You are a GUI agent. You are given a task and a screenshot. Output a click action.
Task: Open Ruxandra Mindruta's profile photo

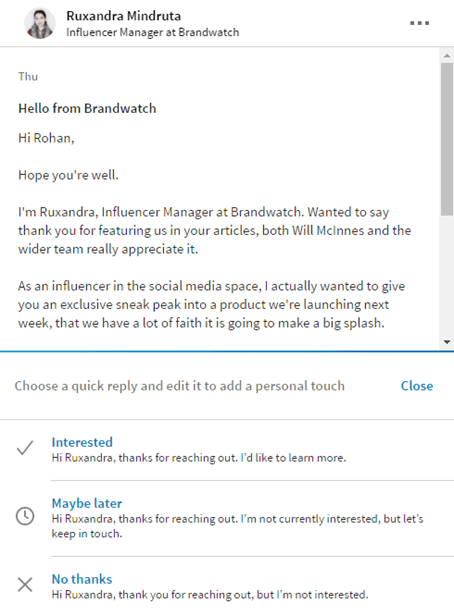(40, 23)
